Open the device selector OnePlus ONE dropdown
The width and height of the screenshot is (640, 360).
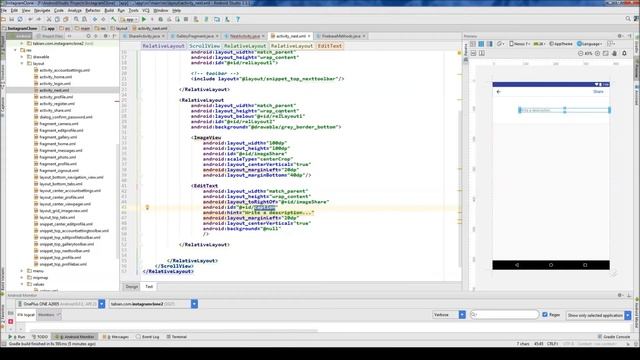pos(60,304)
